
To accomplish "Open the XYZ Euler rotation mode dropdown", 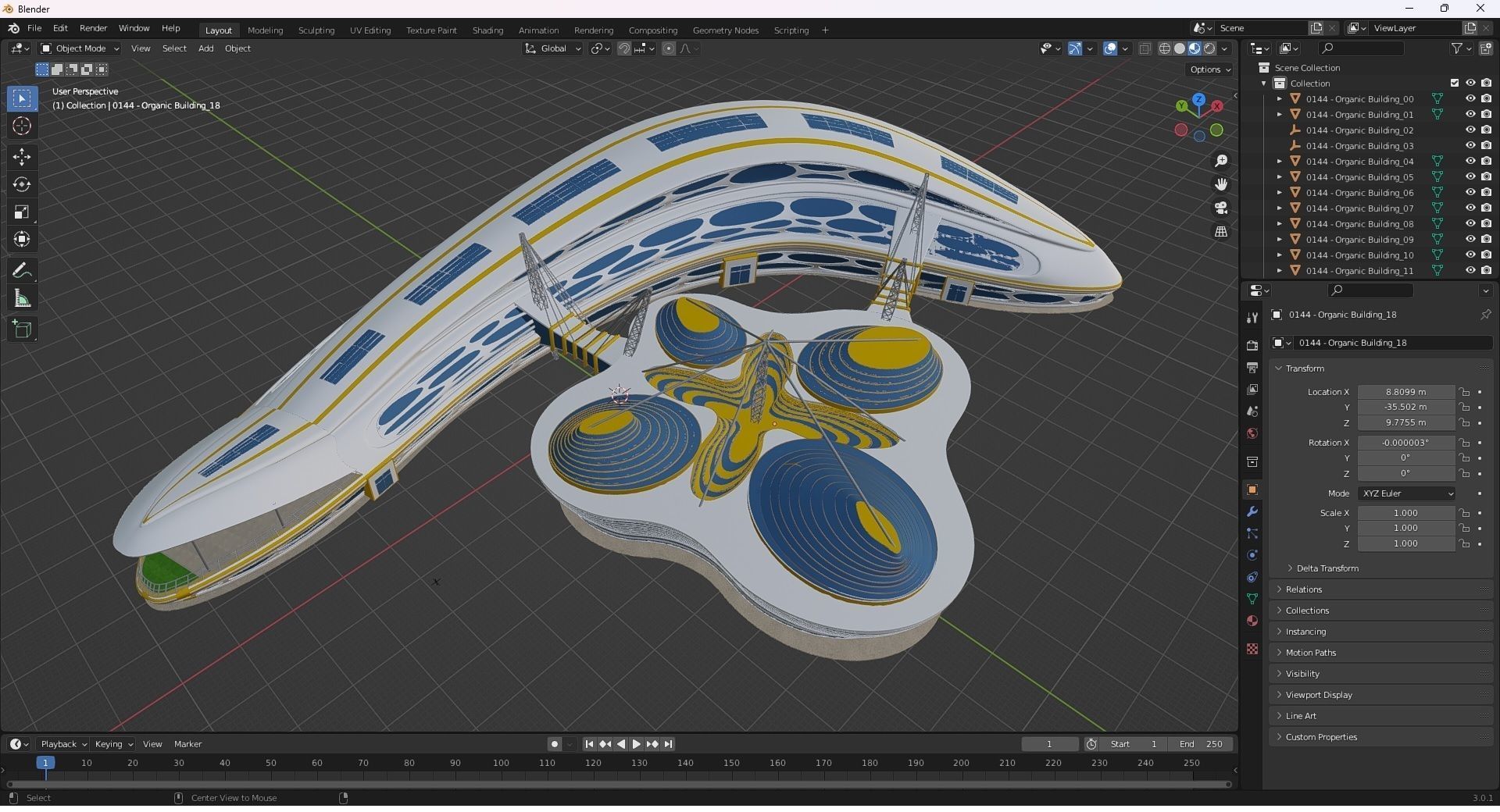I will click(1405, 493).
